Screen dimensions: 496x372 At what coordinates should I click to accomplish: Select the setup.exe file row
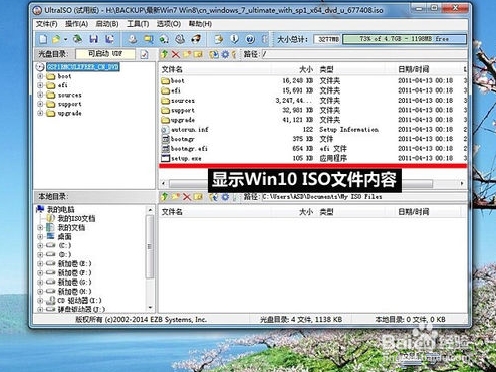312,158
